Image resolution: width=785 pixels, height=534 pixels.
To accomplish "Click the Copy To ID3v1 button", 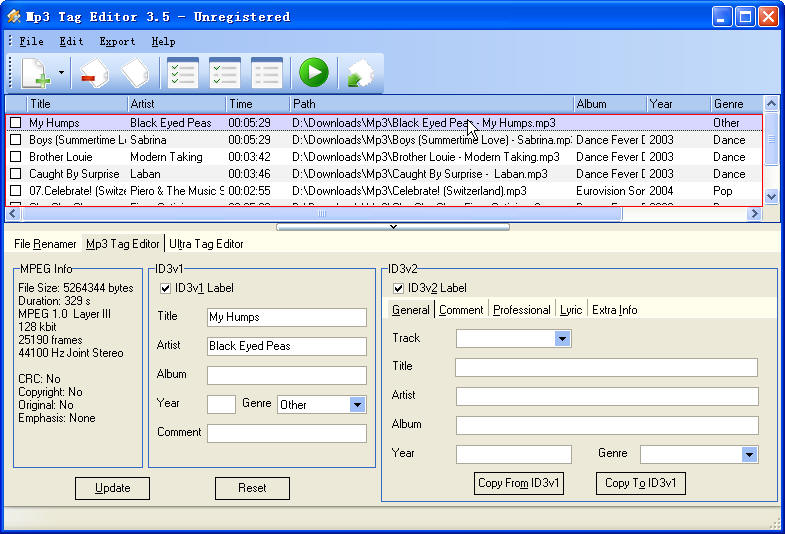I will (641, 483).
